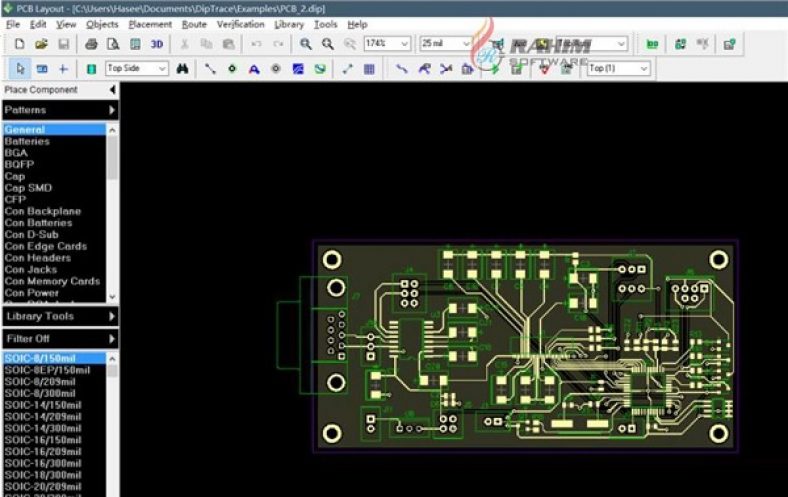Open the Library menu
788x497 pixels.
[x=289, y=24]
